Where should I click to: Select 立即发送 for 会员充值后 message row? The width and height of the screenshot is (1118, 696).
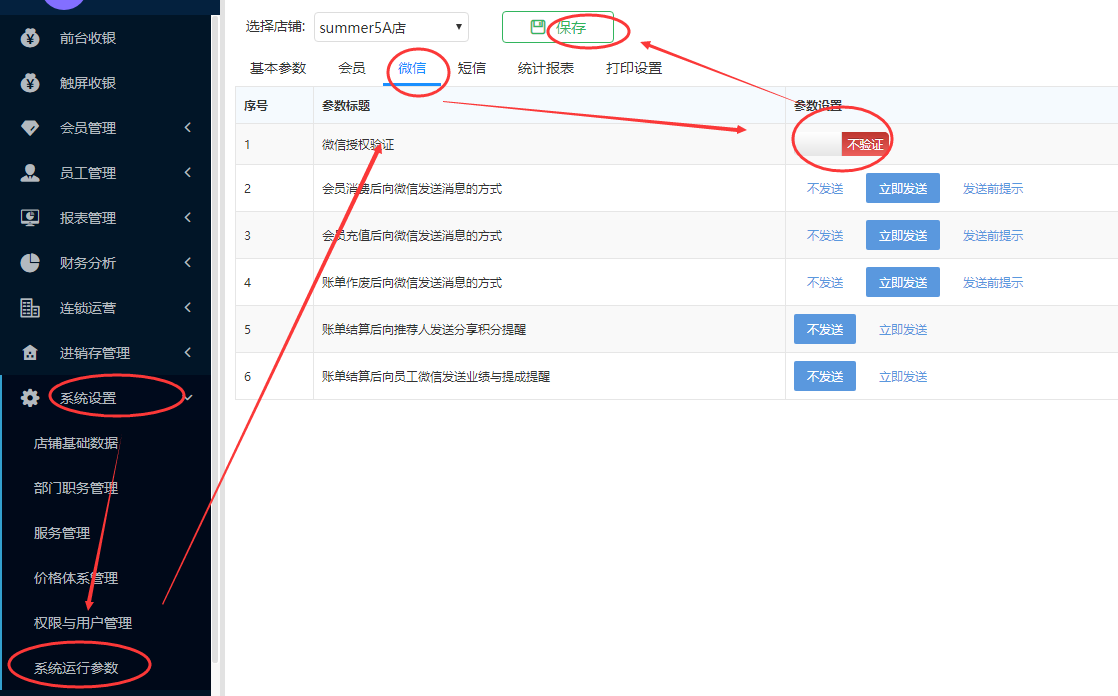pos(903,235)
